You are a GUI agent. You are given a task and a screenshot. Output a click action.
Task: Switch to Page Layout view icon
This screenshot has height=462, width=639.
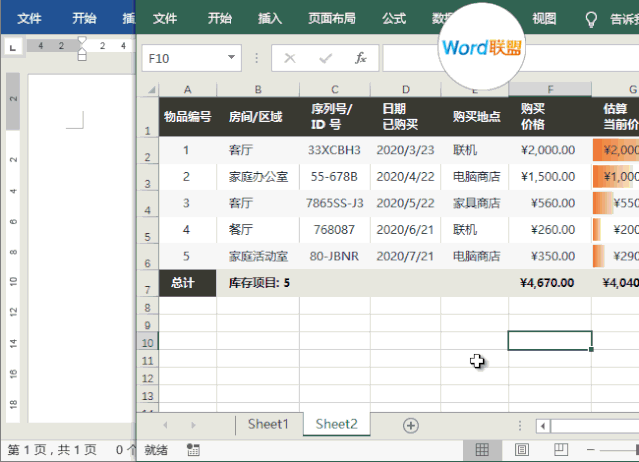(522, 450)
